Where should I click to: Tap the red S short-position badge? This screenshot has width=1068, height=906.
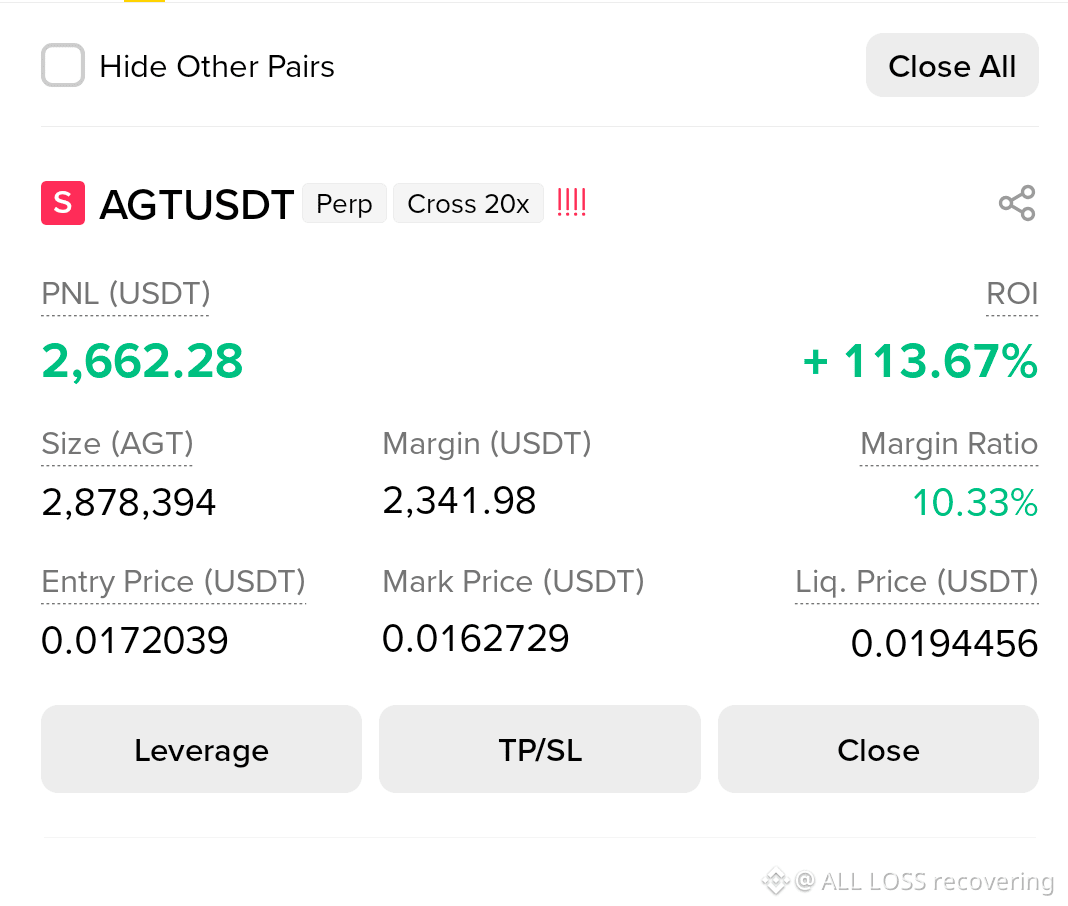tap(63, 203)
